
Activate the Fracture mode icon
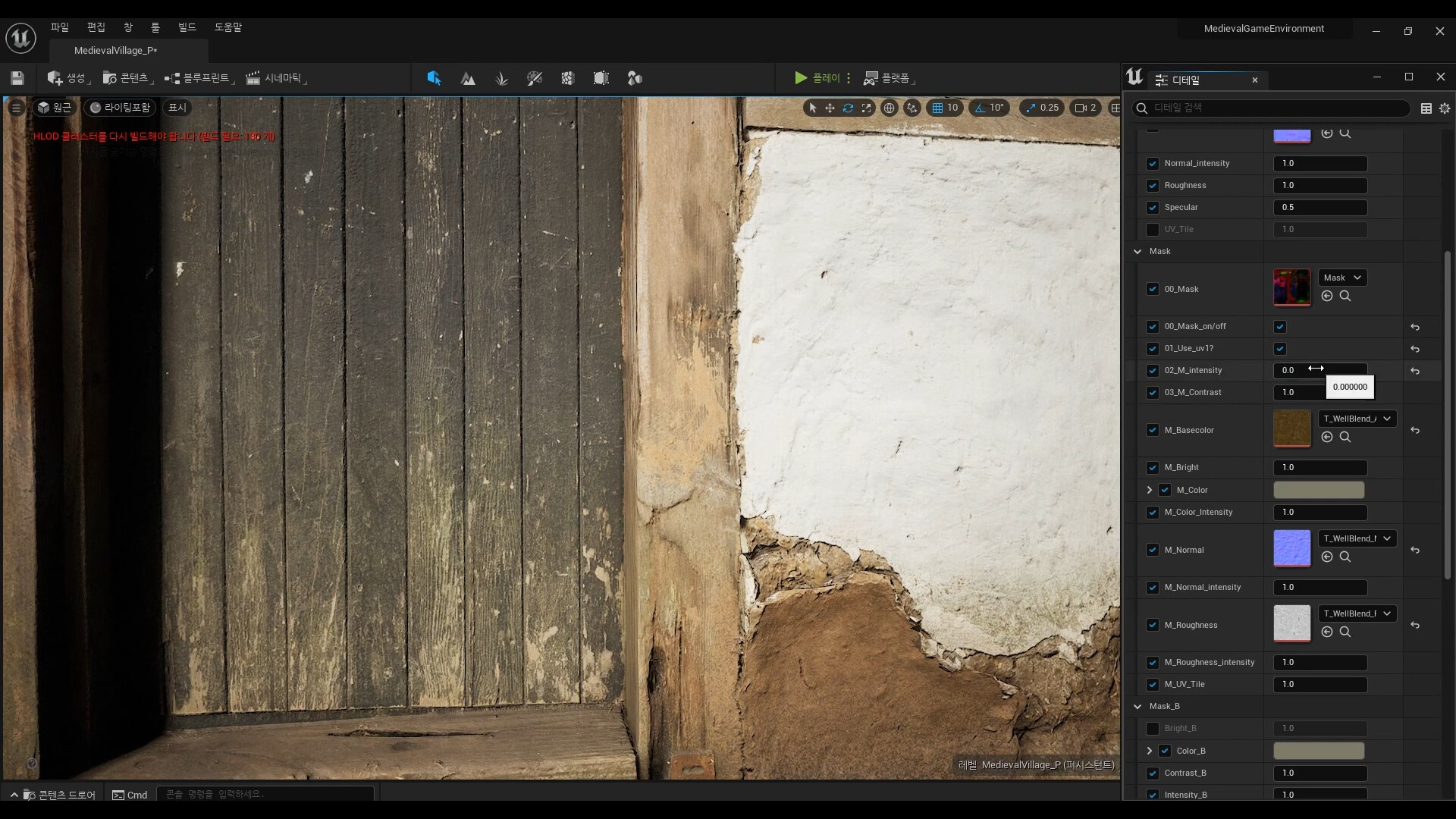pos(567,78)
